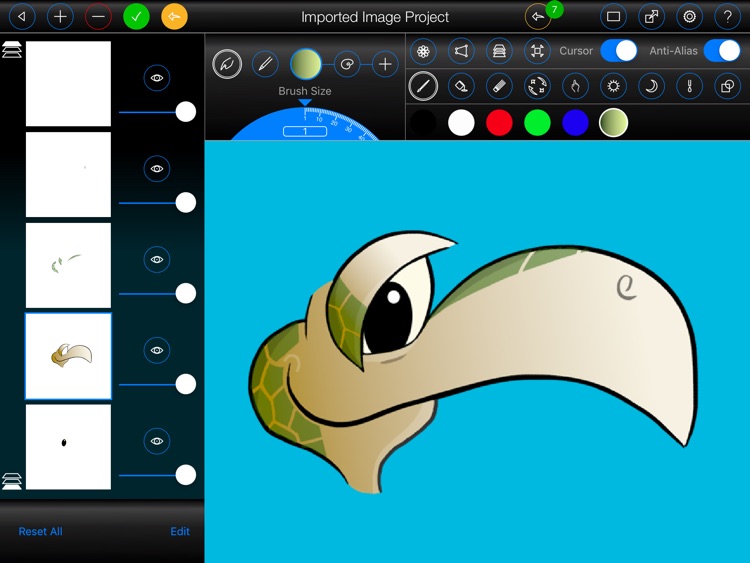The image size is (750, 563).
Task: Select the rotate arrows tool
Action: [x=537, y=86]
